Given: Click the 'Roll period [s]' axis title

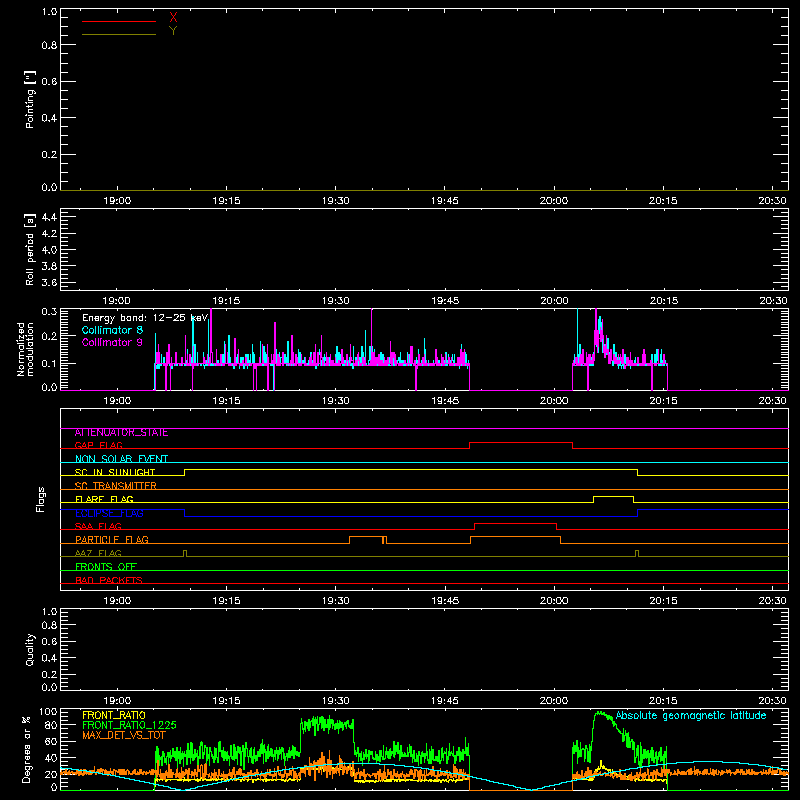Looking at the screenshot, I should click(30, 249).
